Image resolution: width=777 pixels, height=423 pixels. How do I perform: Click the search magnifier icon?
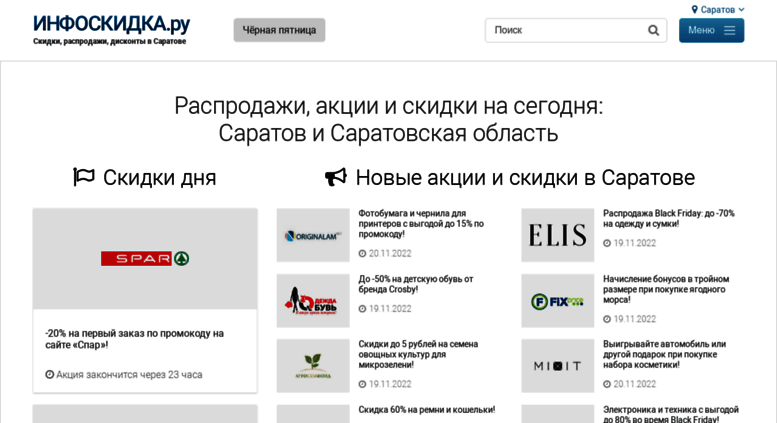[654, 30]
